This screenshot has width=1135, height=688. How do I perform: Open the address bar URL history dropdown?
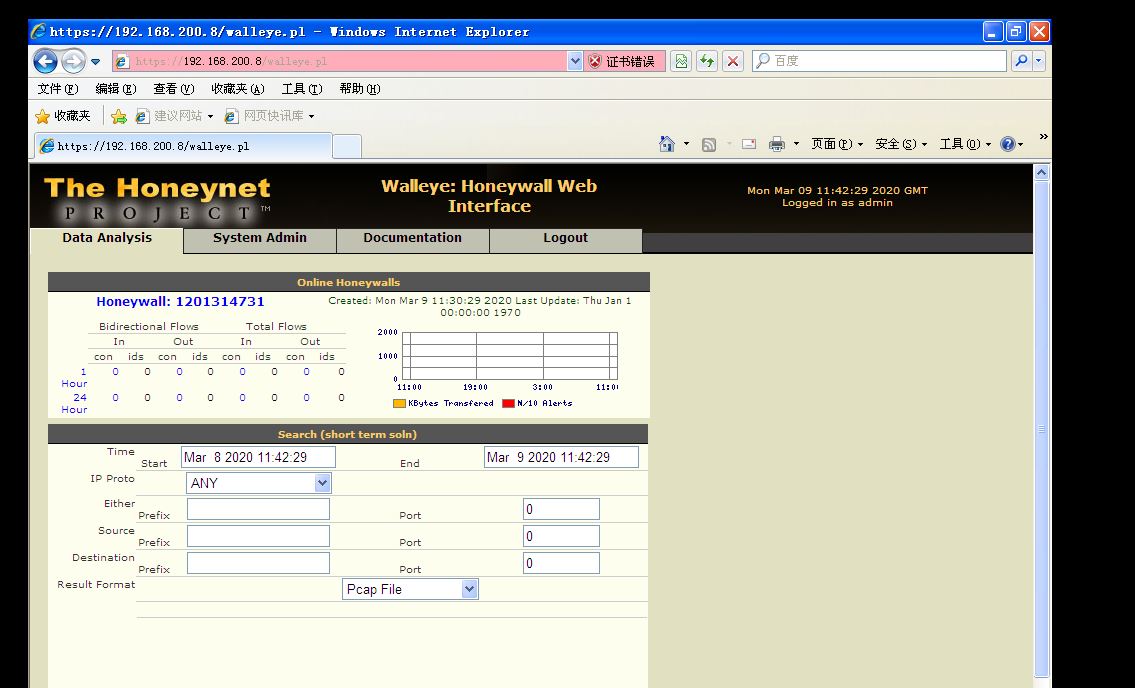coord(575,62)
